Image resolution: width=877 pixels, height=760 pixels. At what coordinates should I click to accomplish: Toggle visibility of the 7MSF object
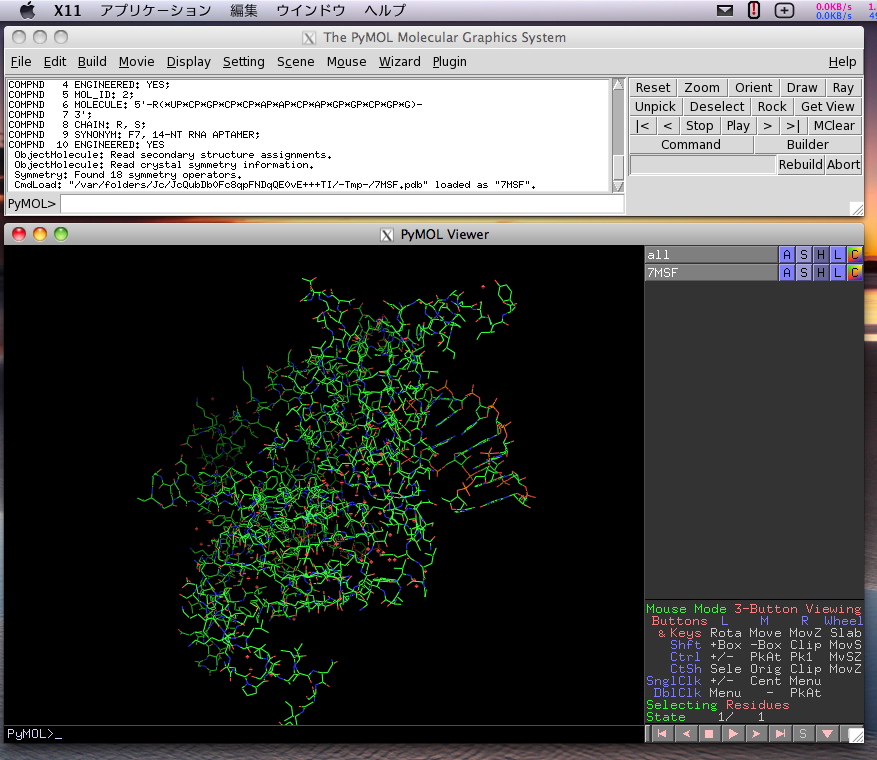pos(711,272)
